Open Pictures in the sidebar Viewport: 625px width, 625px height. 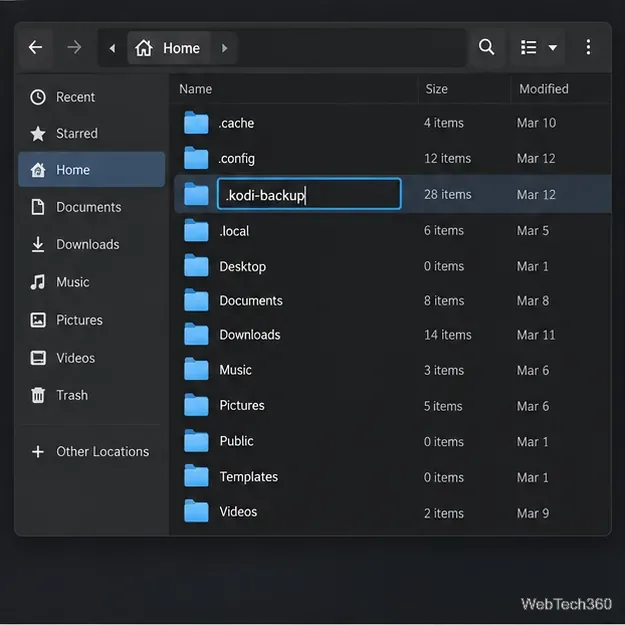(91, 320)
